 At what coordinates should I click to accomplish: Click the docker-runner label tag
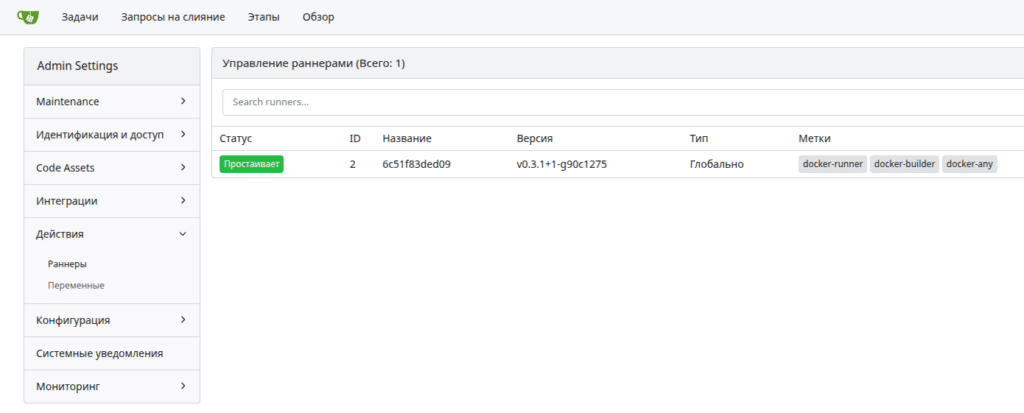(x=832, y=164)
